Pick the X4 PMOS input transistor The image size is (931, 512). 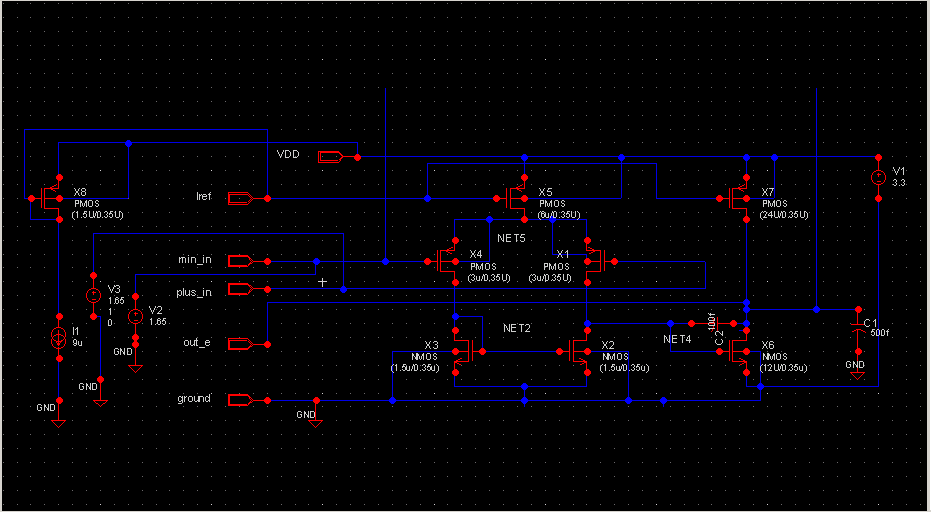(449, 261)
